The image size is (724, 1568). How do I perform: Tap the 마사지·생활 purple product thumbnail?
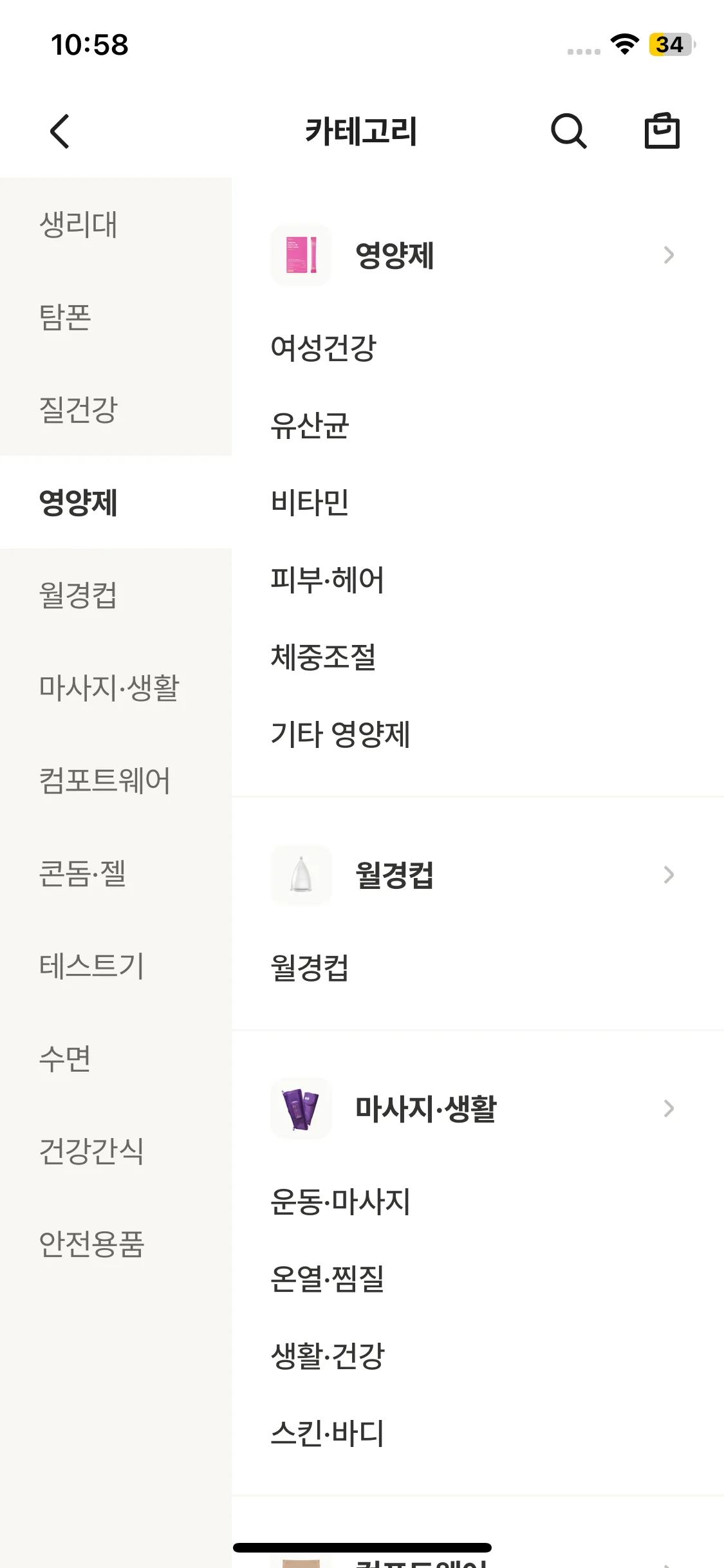301,1108
